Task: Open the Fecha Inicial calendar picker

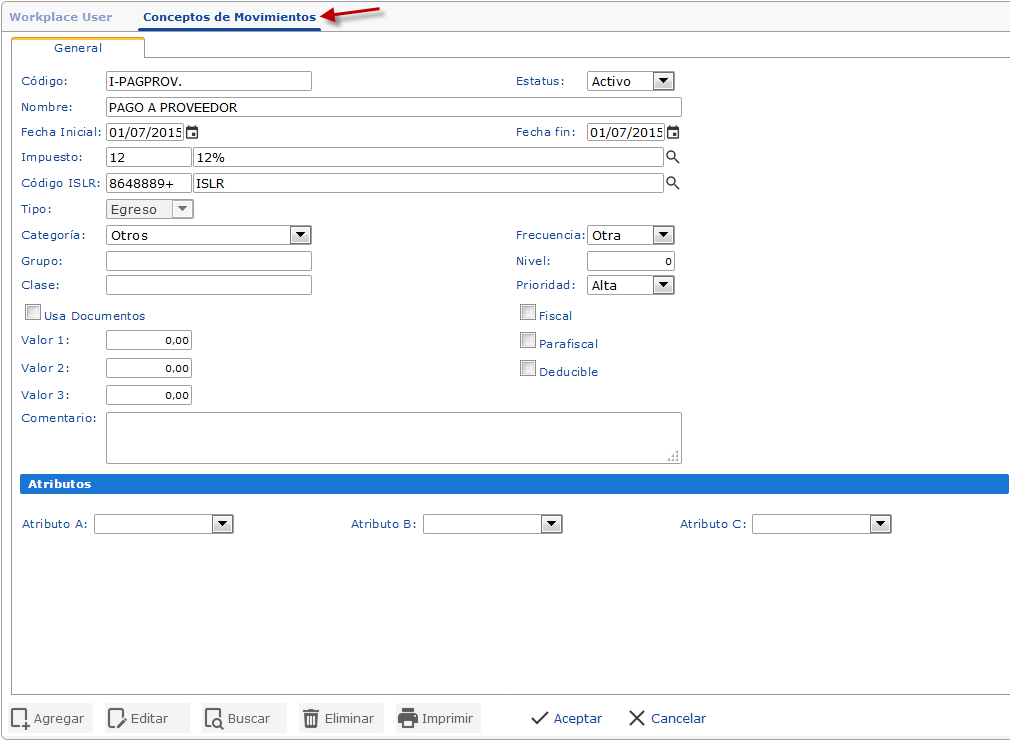Action: click(x=192, y=132)
